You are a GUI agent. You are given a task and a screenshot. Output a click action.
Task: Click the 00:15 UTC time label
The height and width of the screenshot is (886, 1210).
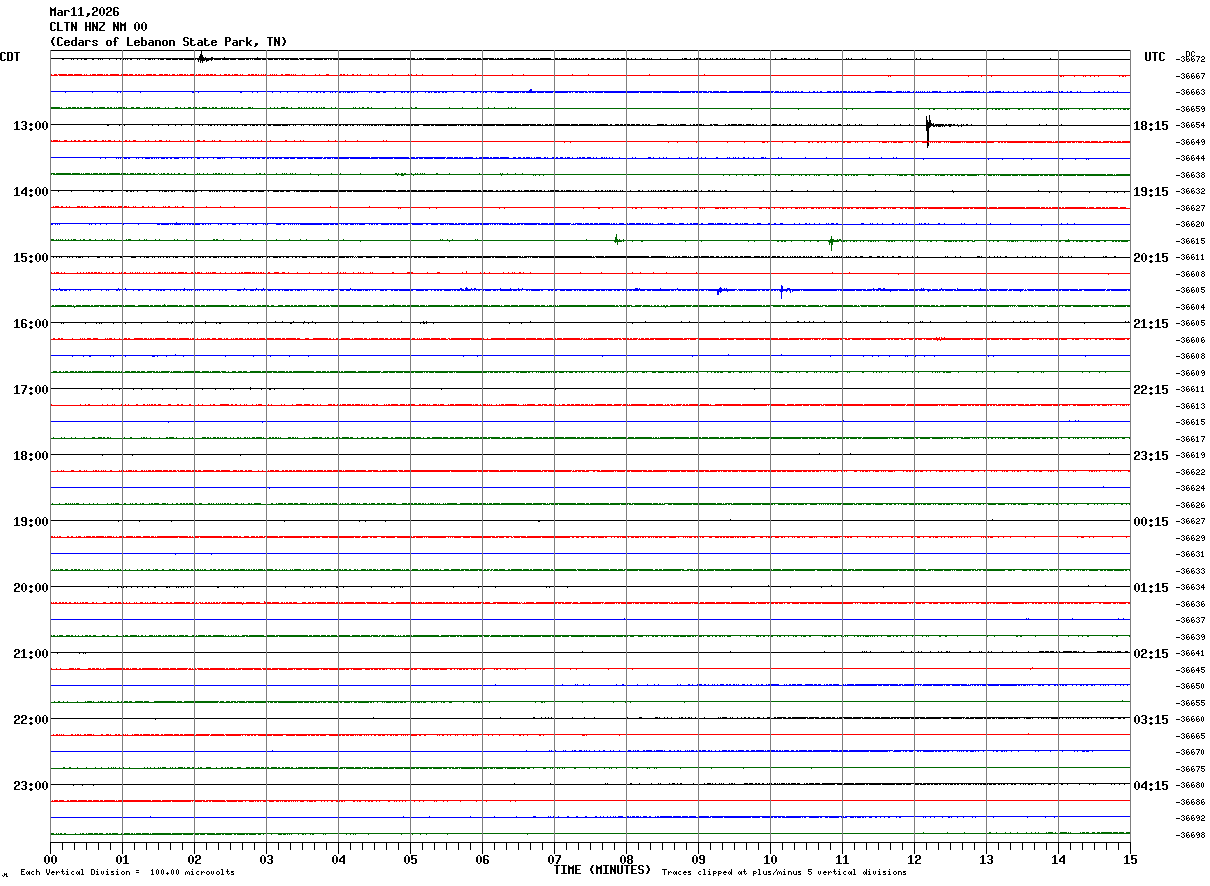(1151, 522)
